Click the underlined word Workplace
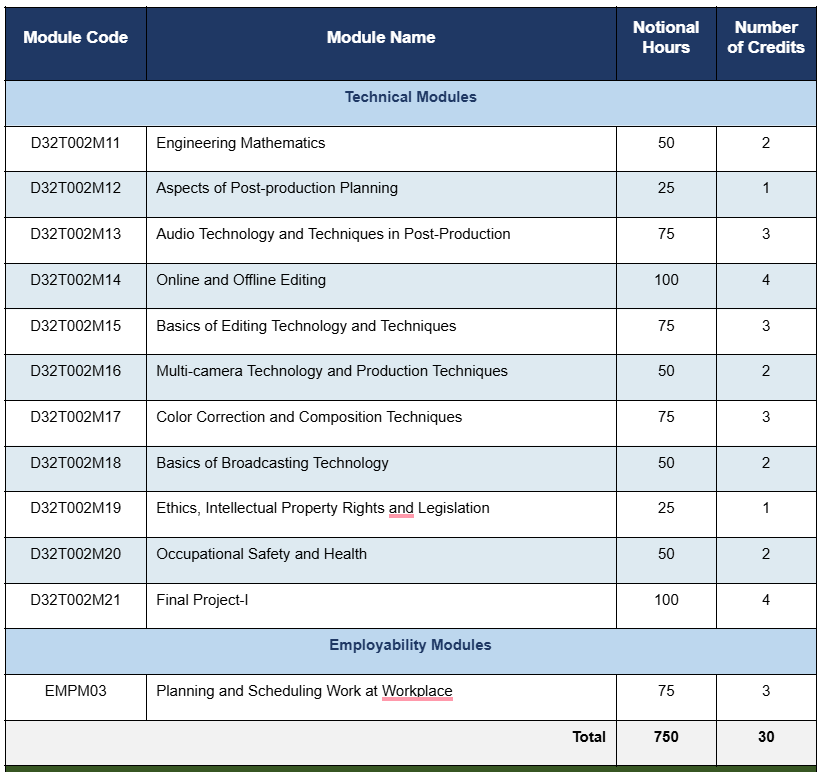The image size is (822, 772). [417, 691]
